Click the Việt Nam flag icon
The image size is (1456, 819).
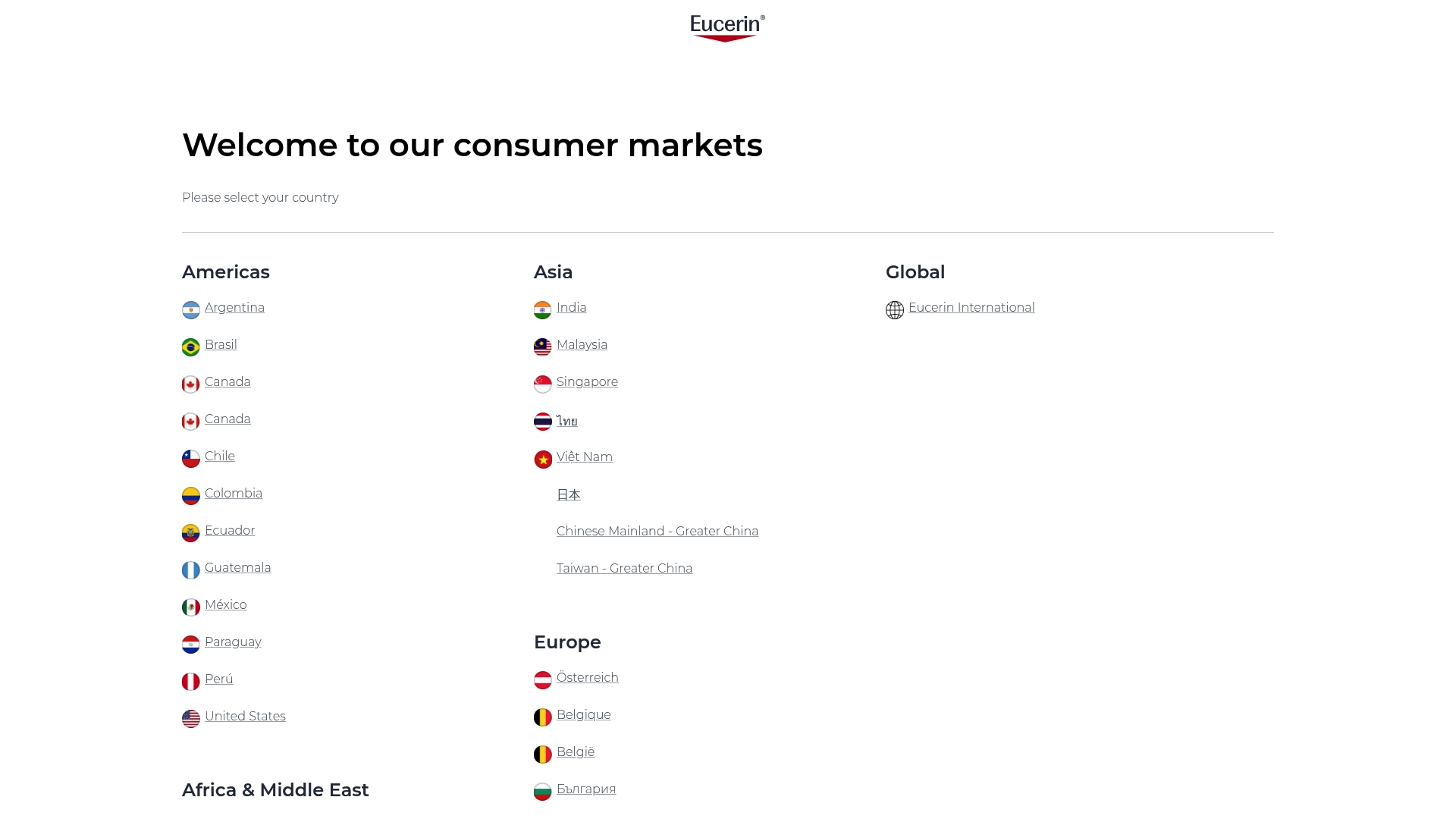[542, 459]
